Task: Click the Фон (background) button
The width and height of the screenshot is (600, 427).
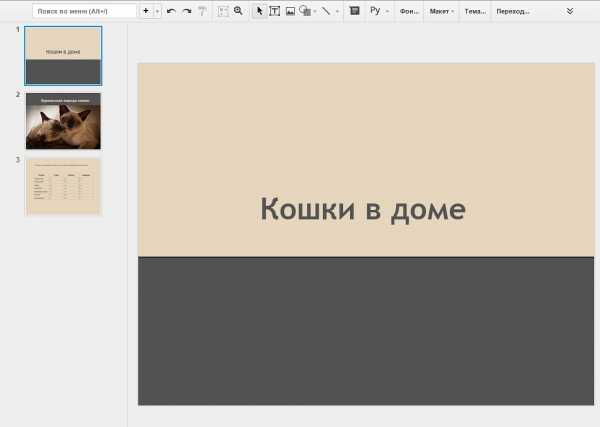Action: (x=409, y=11)
